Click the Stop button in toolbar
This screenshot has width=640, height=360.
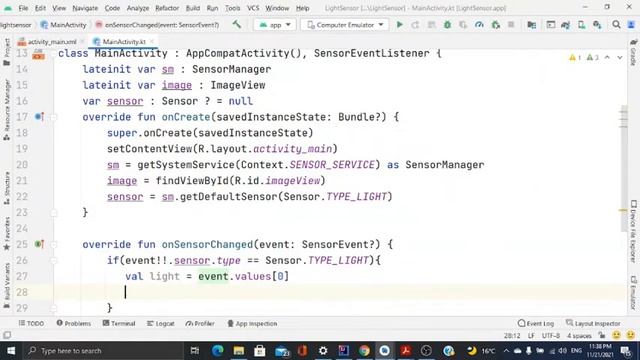pos(511,25)
